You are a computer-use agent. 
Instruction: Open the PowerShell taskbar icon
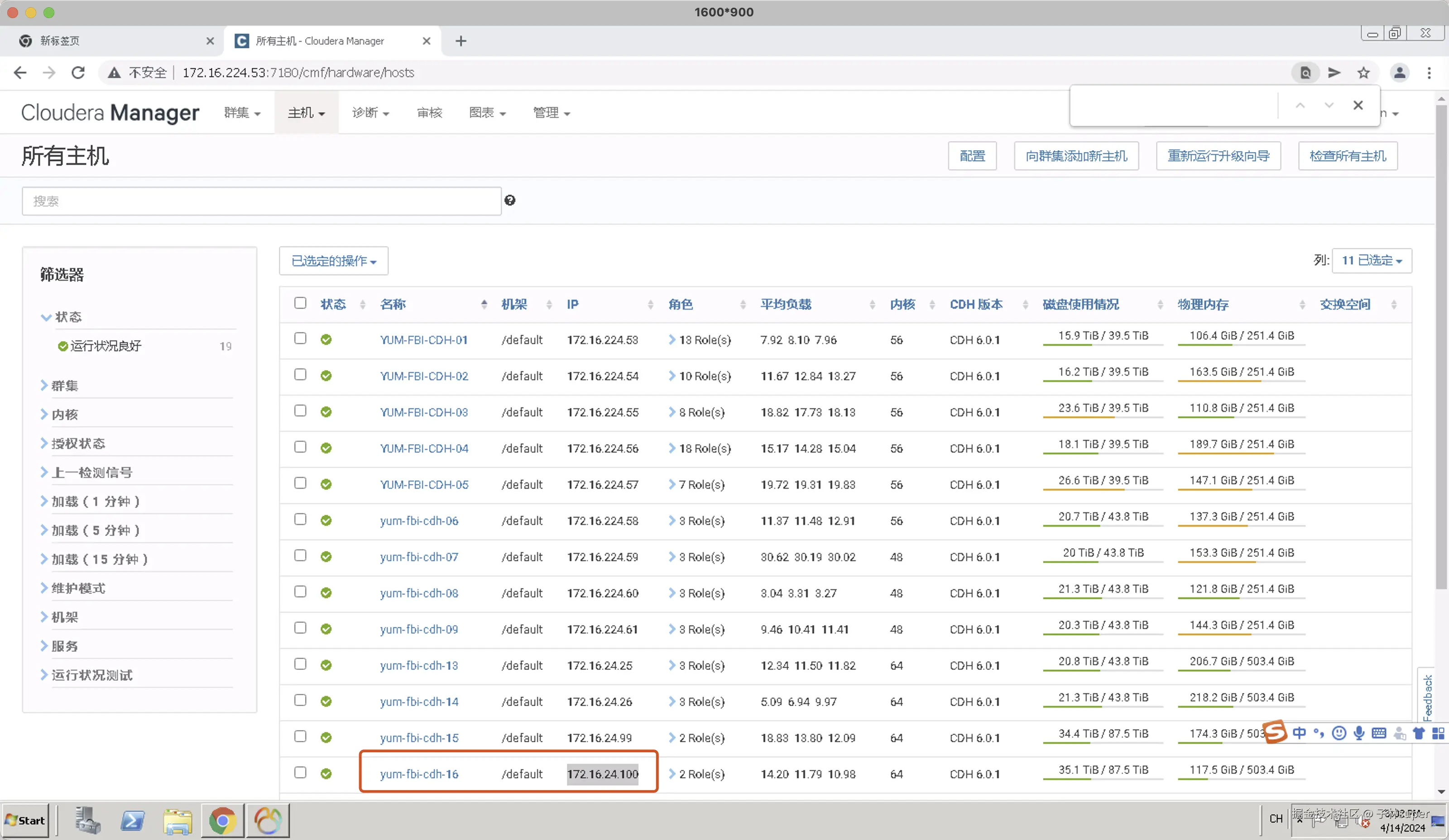point(132,820)
